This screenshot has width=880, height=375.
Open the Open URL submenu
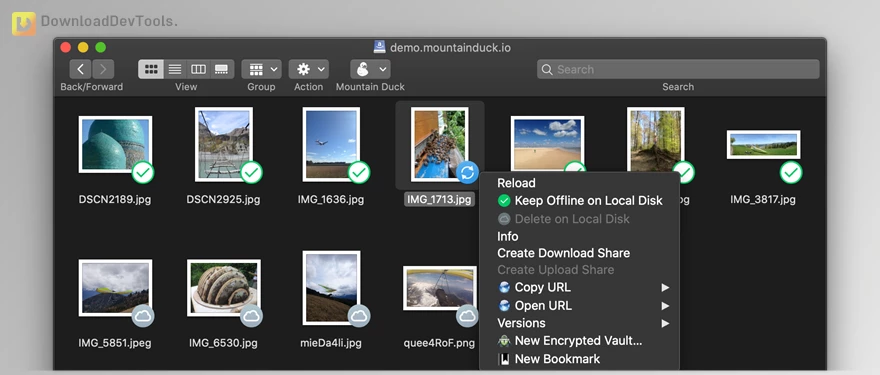[579, 305]
